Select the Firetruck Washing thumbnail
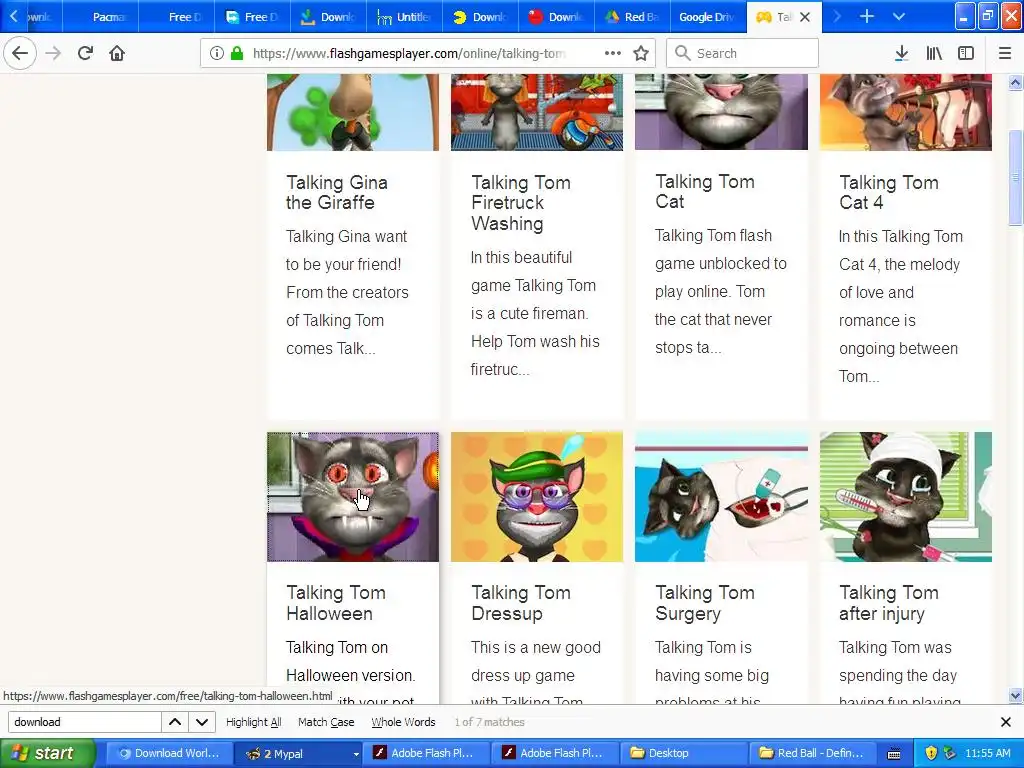The width and height of the screenshot is (1024, 768). 537,112
